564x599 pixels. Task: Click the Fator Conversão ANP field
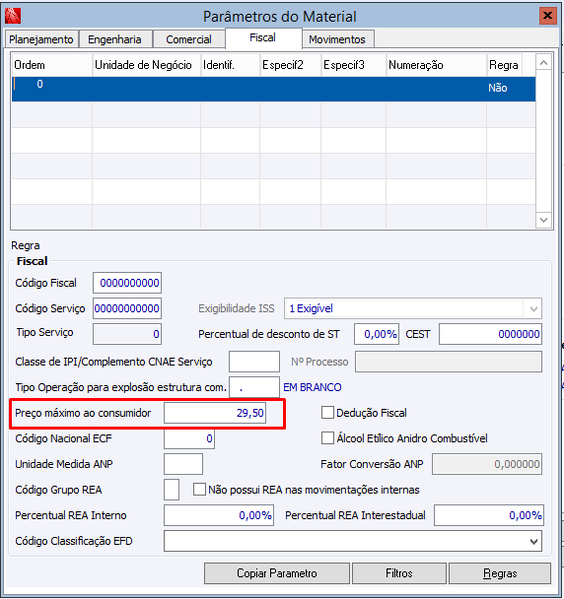487,464
